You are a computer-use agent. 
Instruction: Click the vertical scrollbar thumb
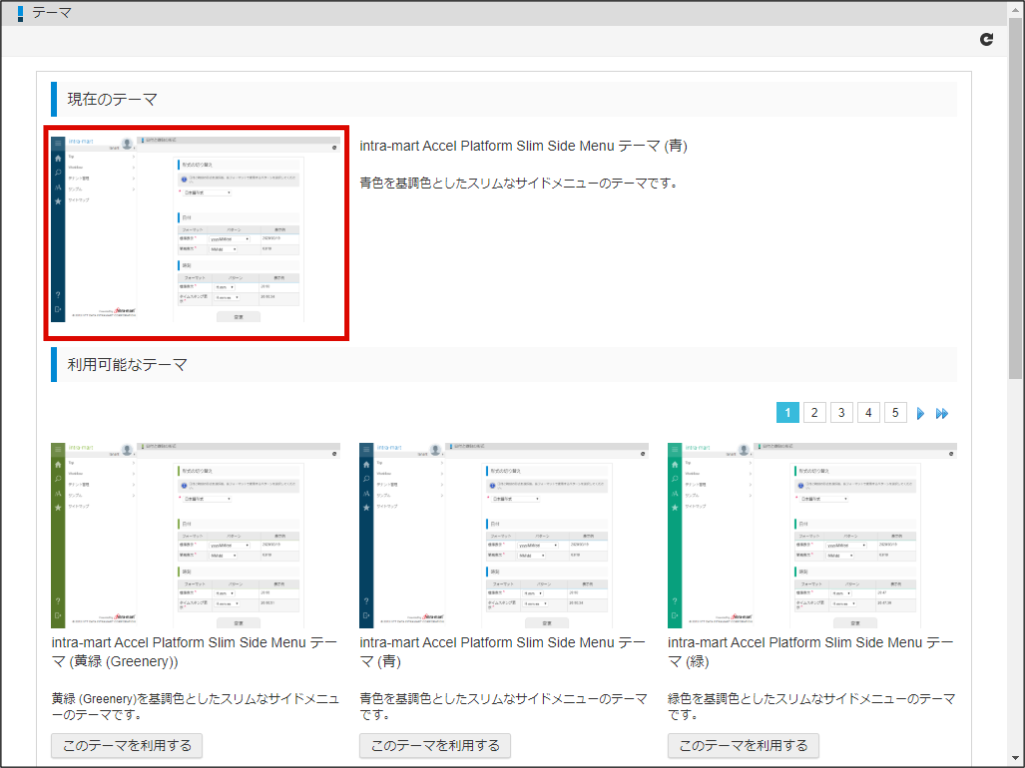(1016, 200)
